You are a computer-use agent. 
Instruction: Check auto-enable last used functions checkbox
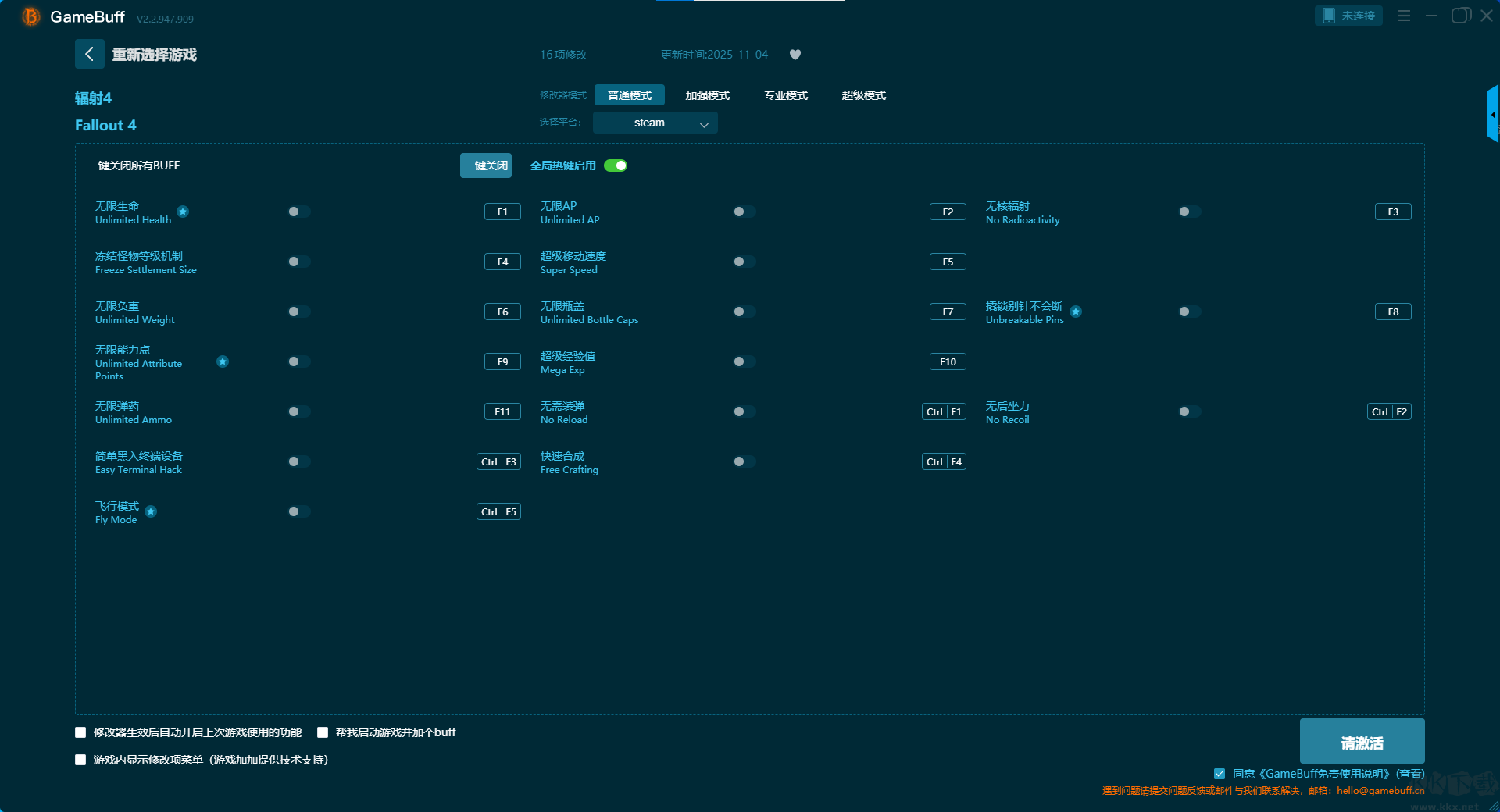[80, 732]
